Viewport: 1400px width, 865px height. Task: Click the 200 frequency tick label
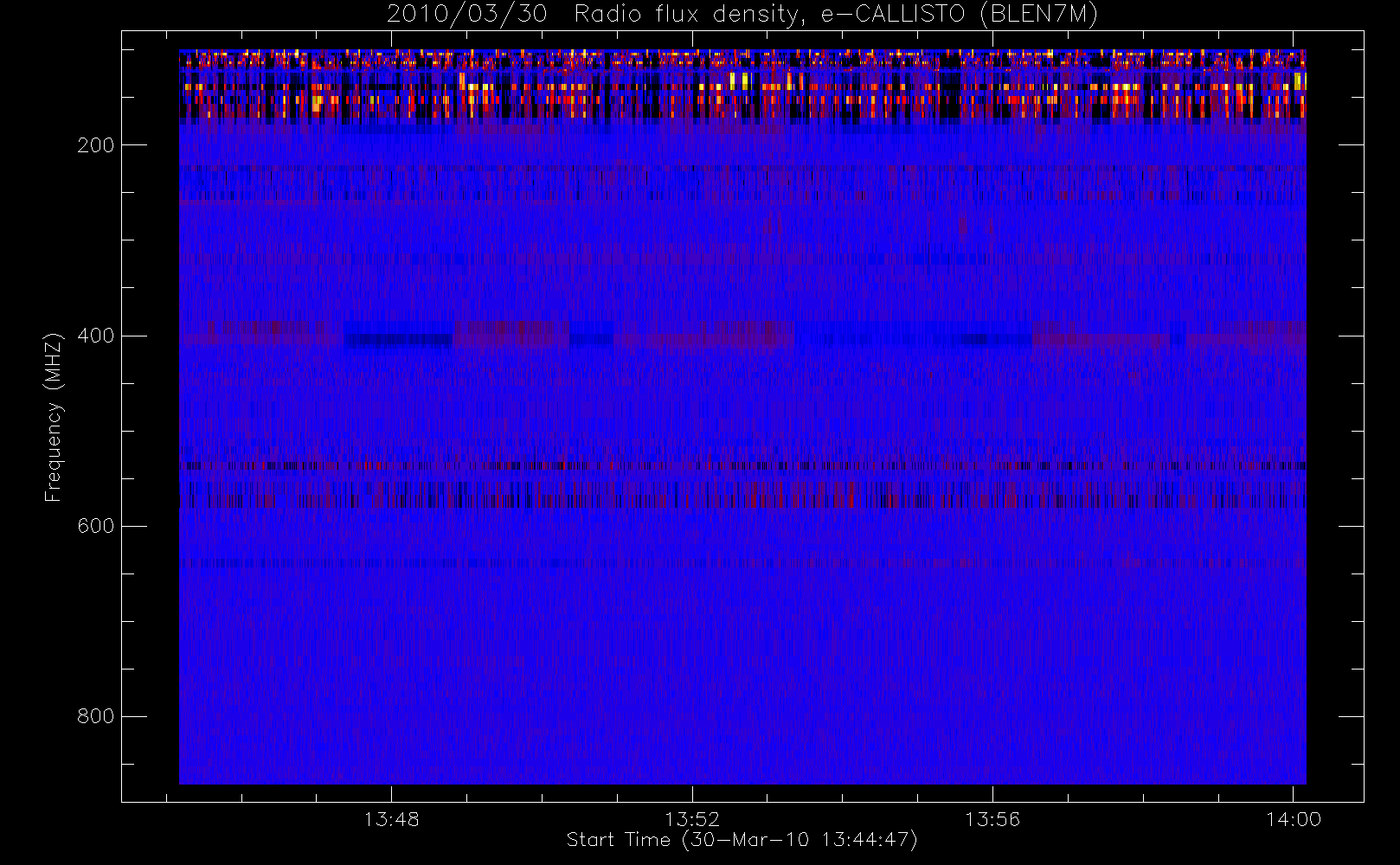tap(95, 145)
